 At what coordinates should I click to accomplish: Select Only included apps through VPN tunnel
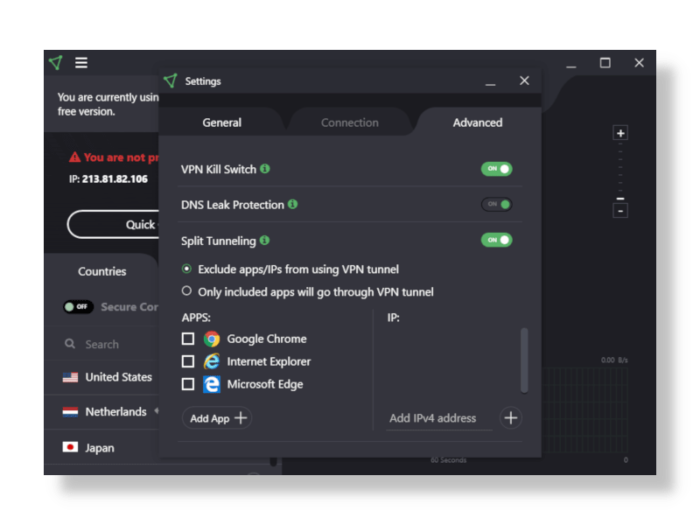tap(187, 291)
